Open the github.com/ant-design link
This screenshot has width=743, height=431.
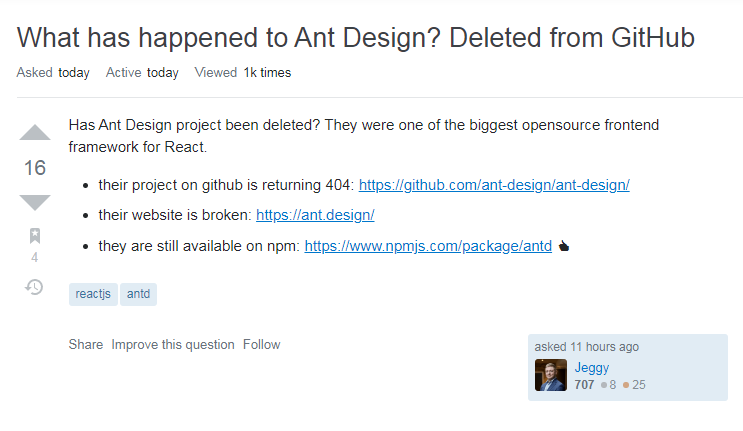494,185
